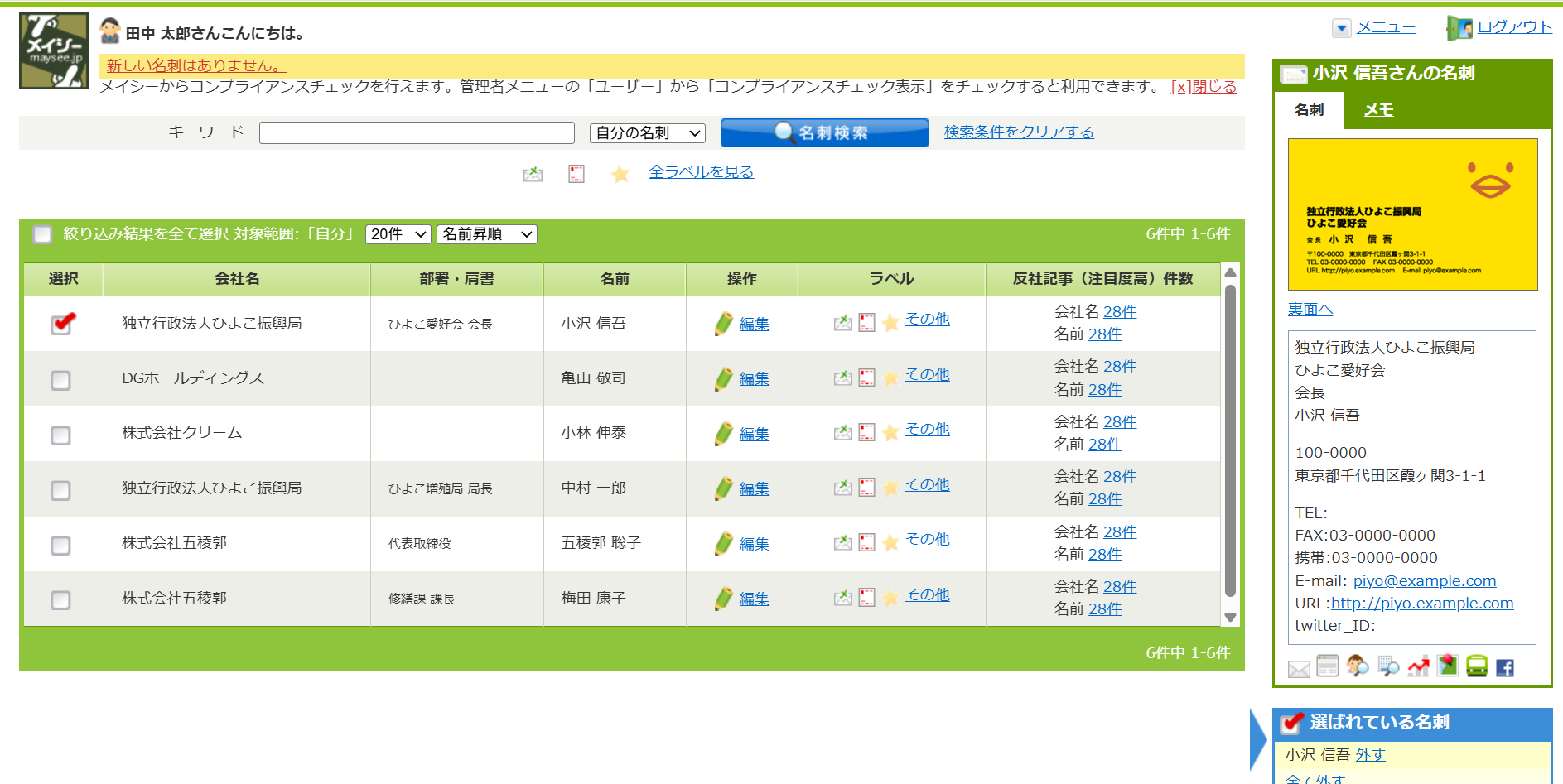Open the website browser icon in card panel
This screenshot has width=1563, height=784.
click(x=1328, y=666)
